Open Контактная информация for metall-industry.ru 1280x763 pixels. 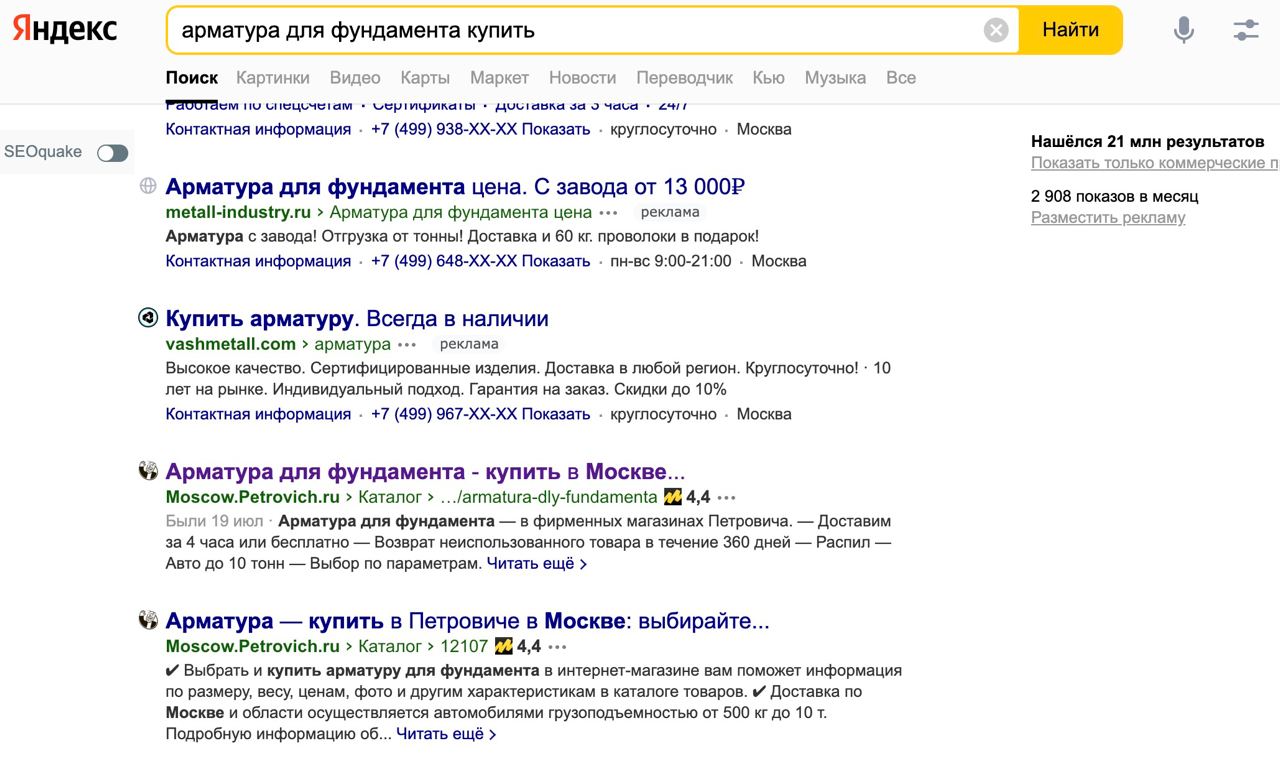[258, 261]
